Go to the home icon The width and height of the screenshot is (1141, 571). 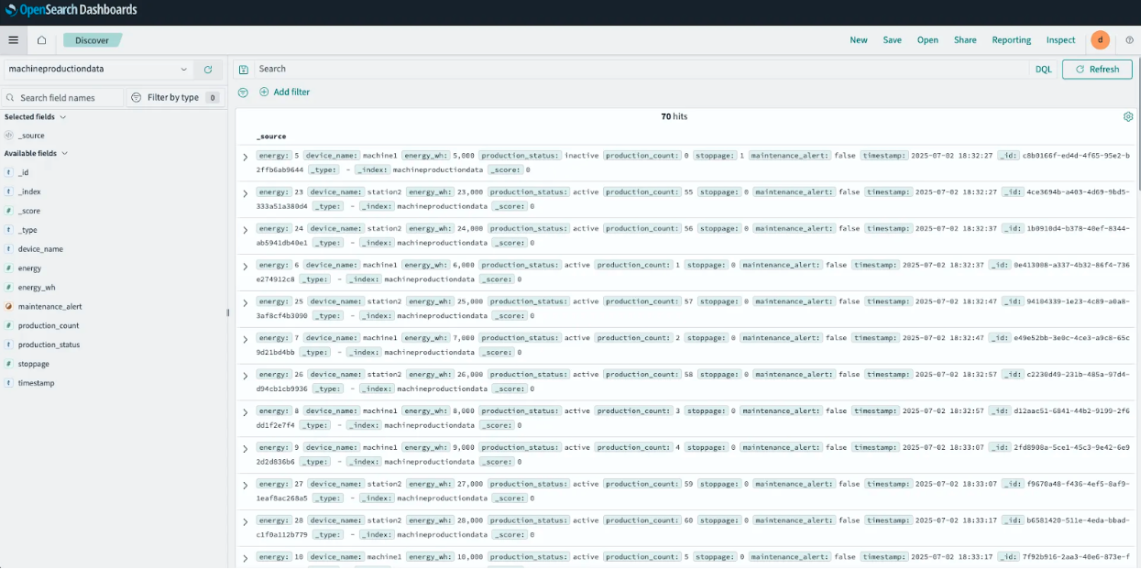pos(41,40)
